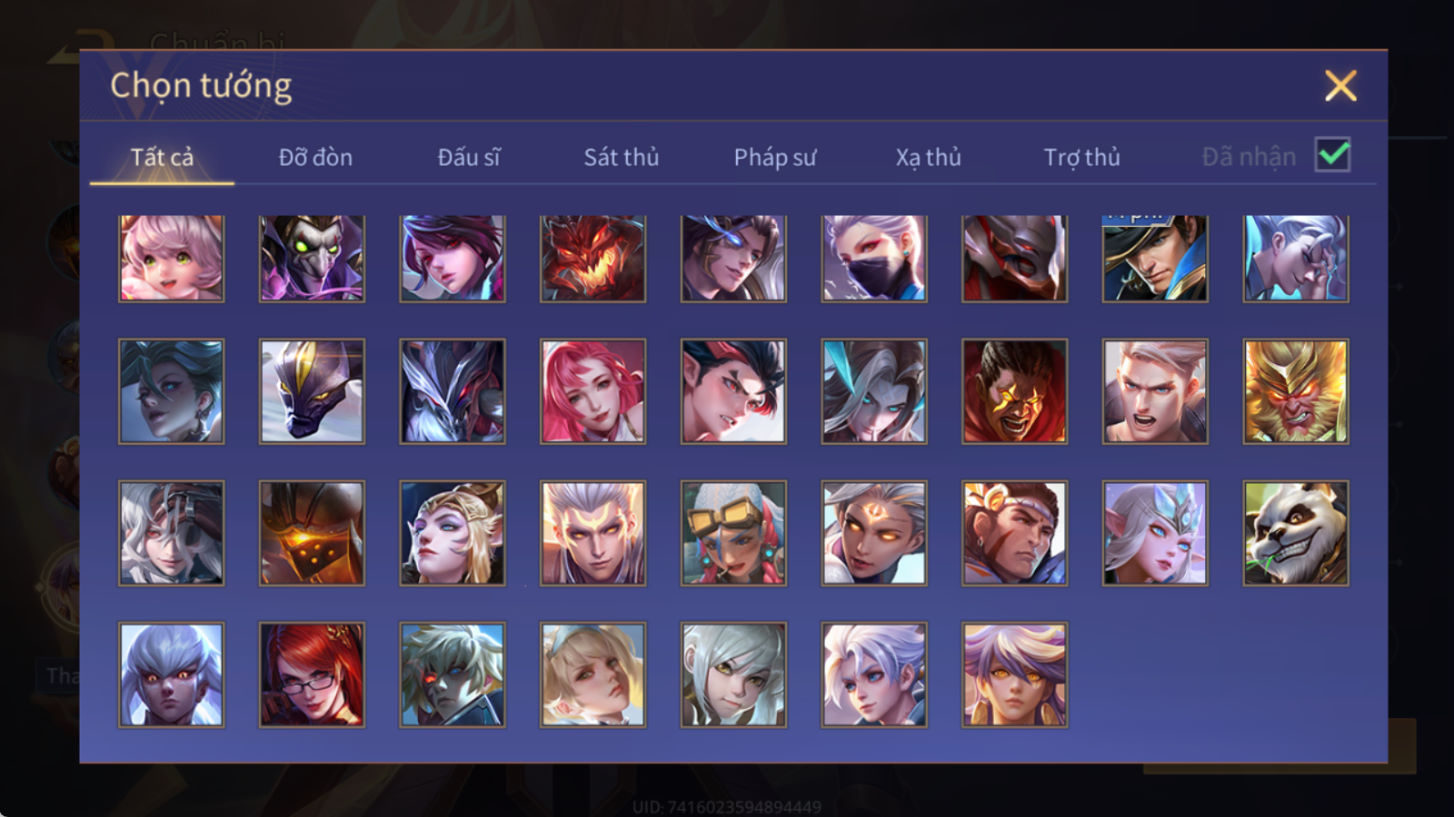Choose the red-haired hero wearing glasses
The image size is (1454, 817).
[312, 675]
